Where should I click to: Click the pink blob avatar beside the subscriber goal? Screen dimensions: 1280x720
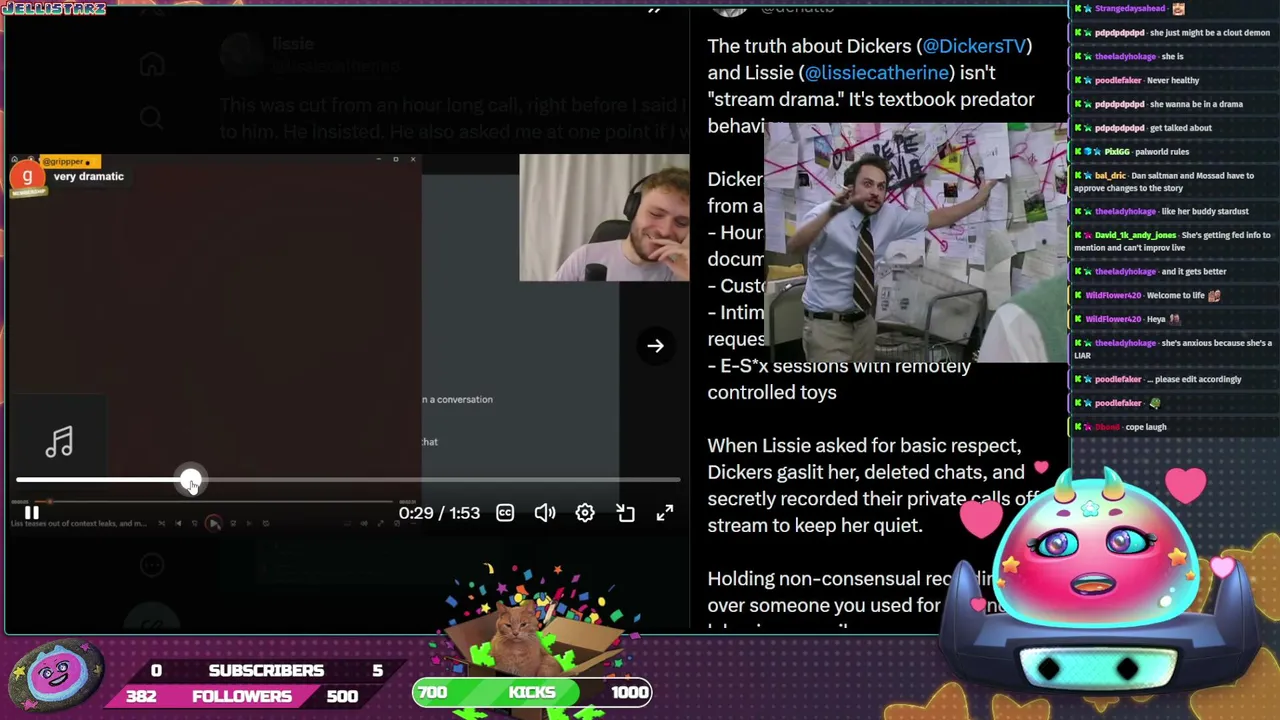[x=56, y=676]
